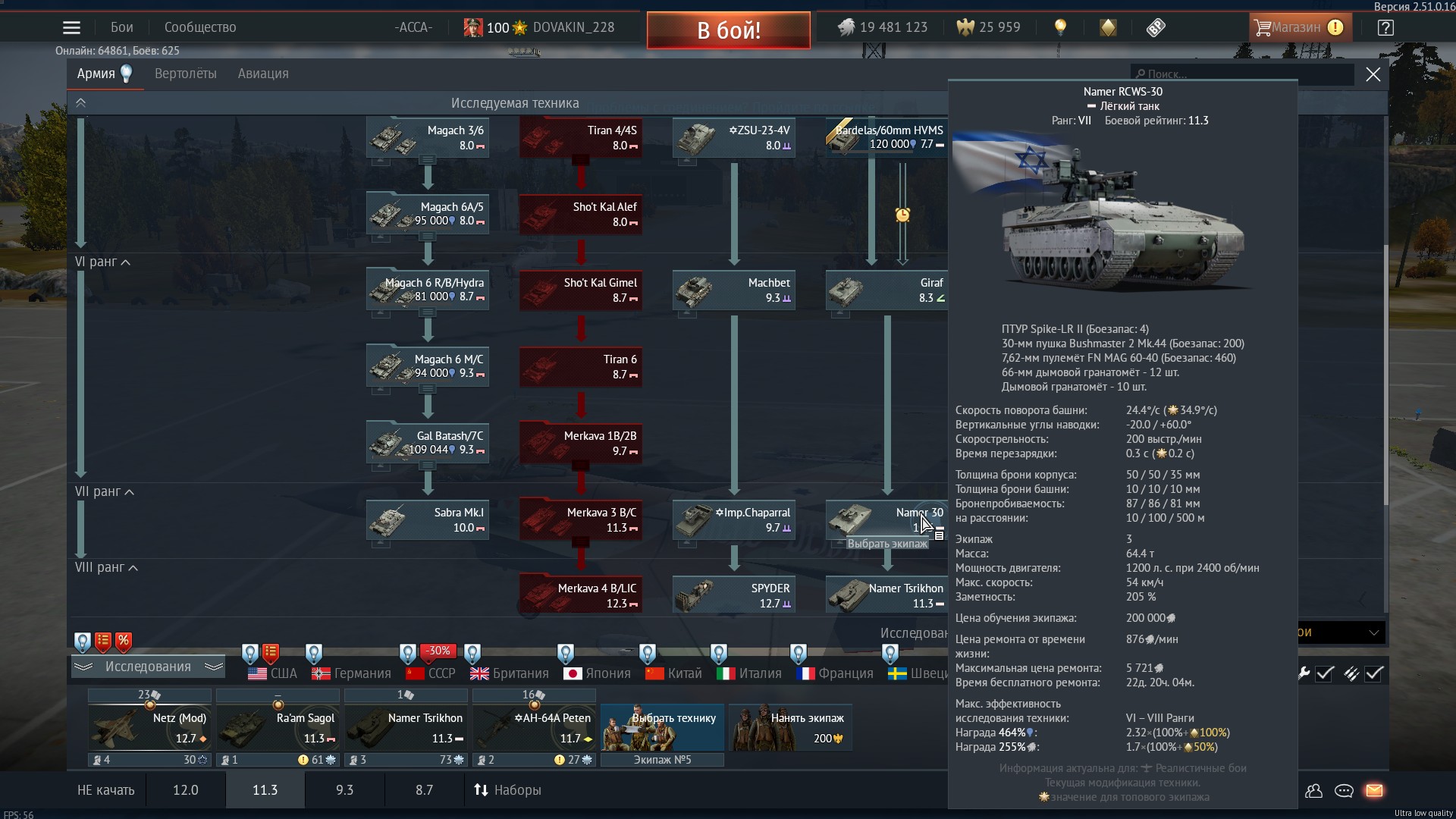Open the chat speech bubble icon
This screenshot has height=819, width=1456.
coord(1344,791)
